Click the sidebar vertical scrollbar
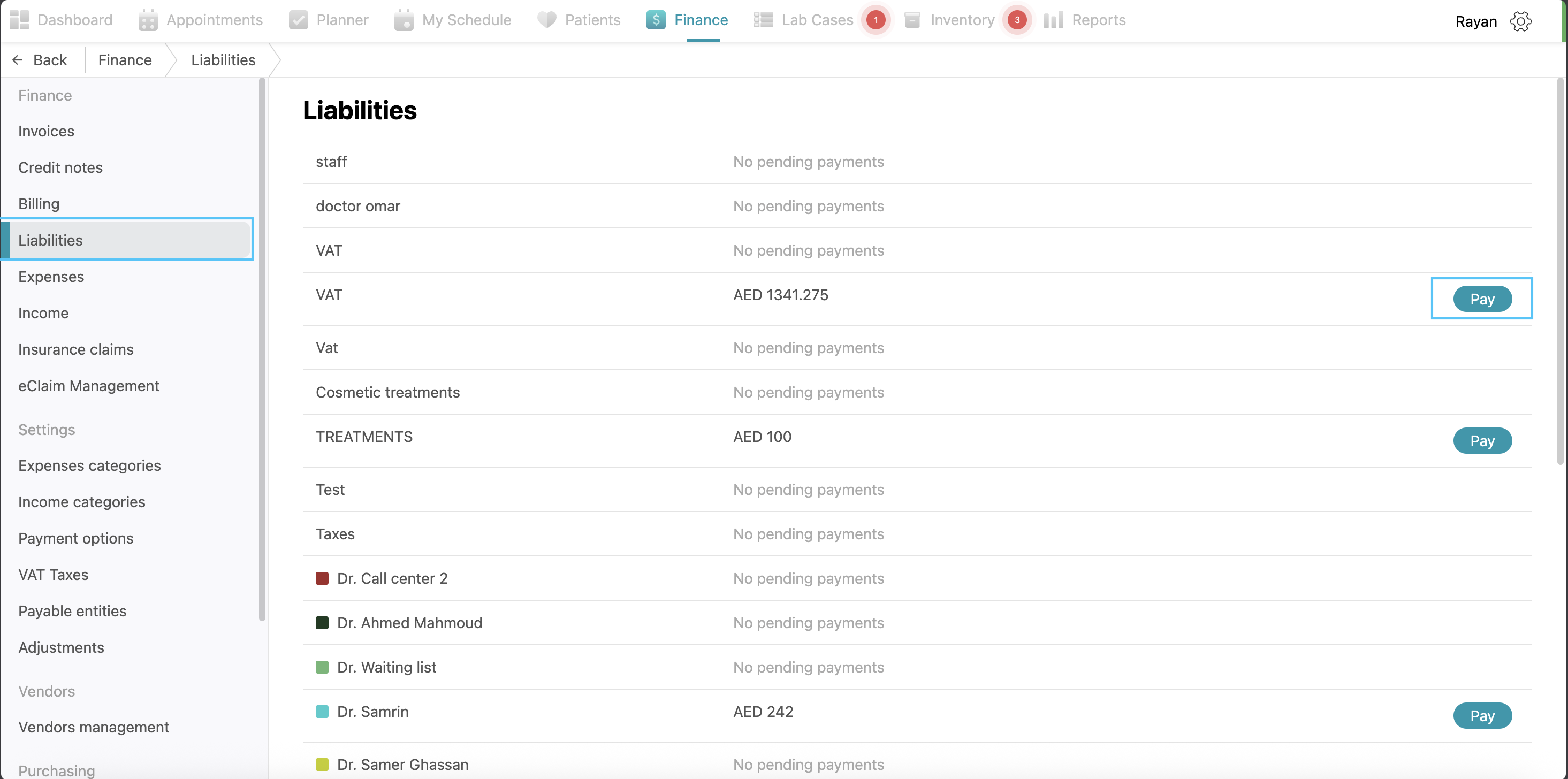1568x779 pixels. click(x=262, y=349)
